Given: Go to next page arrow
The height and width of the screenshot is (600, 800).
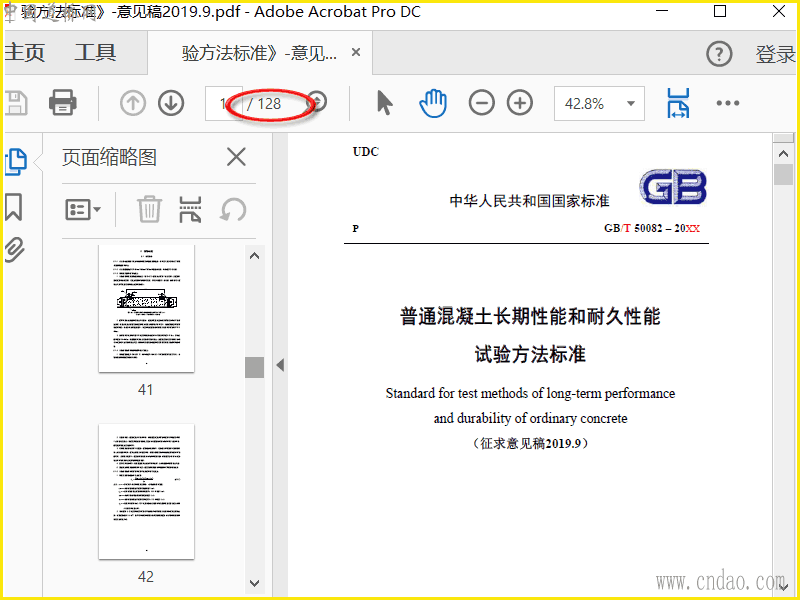Looking at the screenshot, I should pyautogui.click(x=171, y=103).
